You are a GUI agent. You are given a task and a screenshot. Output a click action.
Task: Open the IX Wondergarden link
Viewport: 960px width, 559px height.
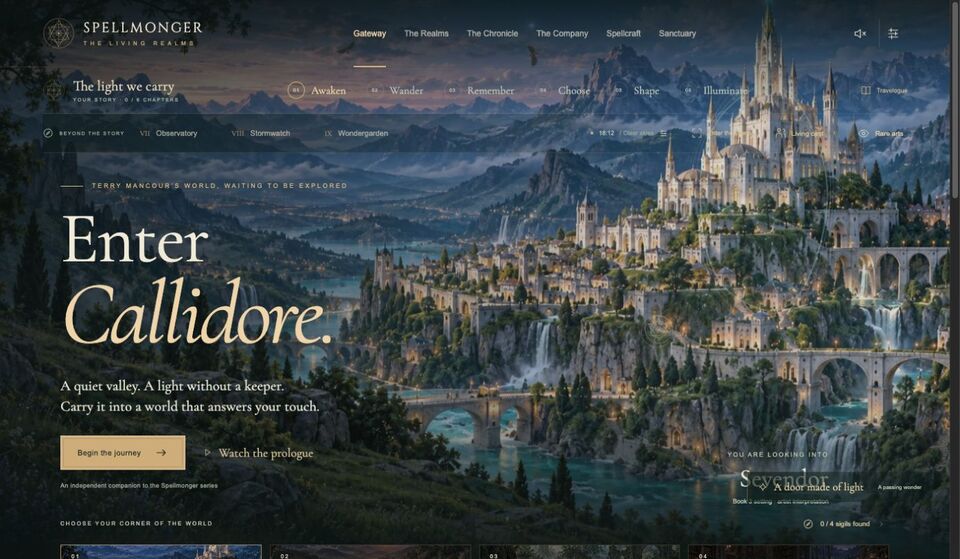[x=356, y=133]
